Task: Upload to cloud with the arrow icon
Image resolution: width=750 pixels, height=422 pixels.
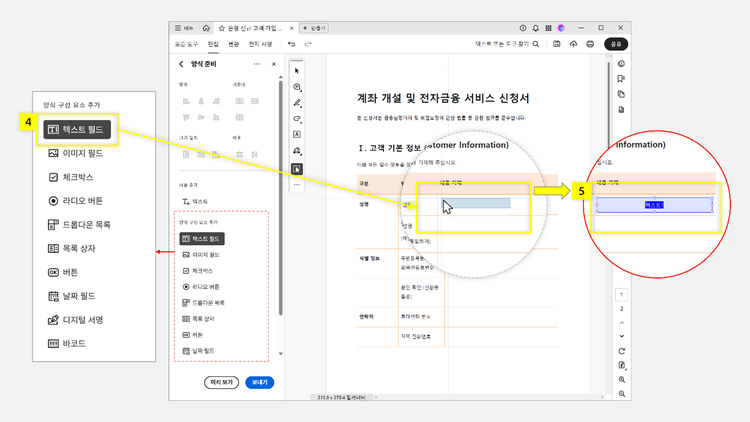Action: (x=573, y=44)
